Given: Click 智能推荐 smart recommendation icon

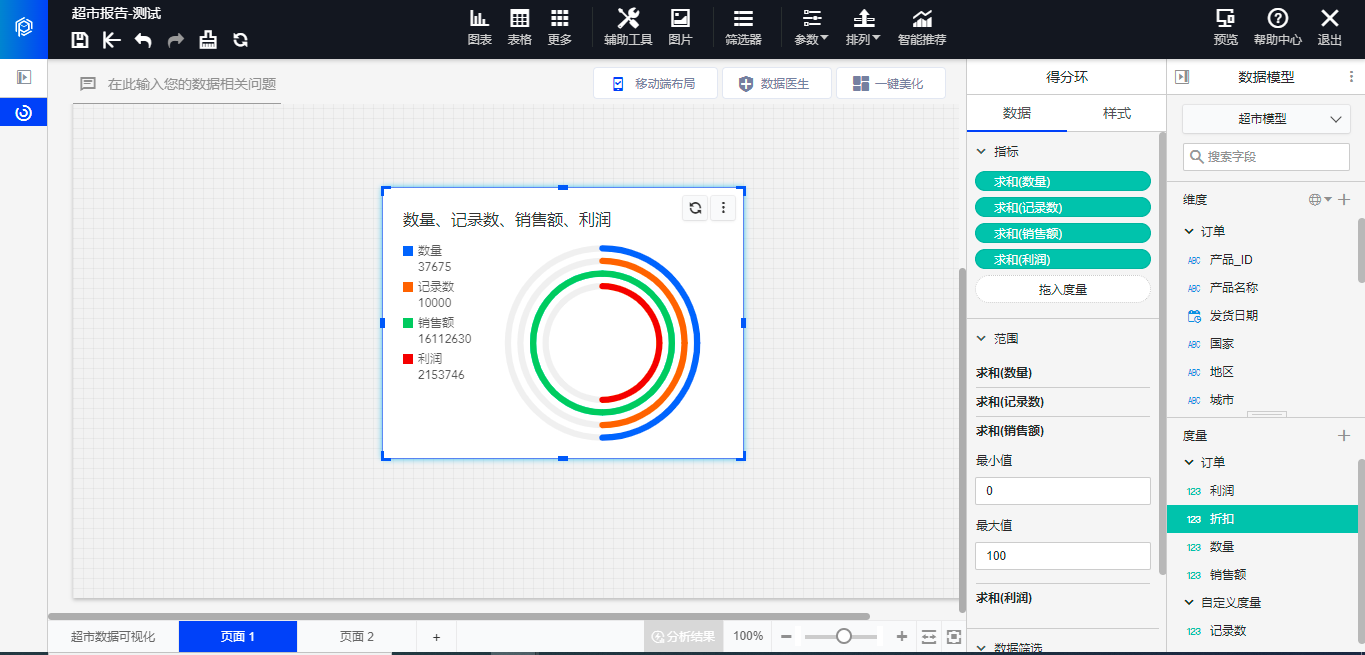Looking at the screenshot, I should click(921, 27).
